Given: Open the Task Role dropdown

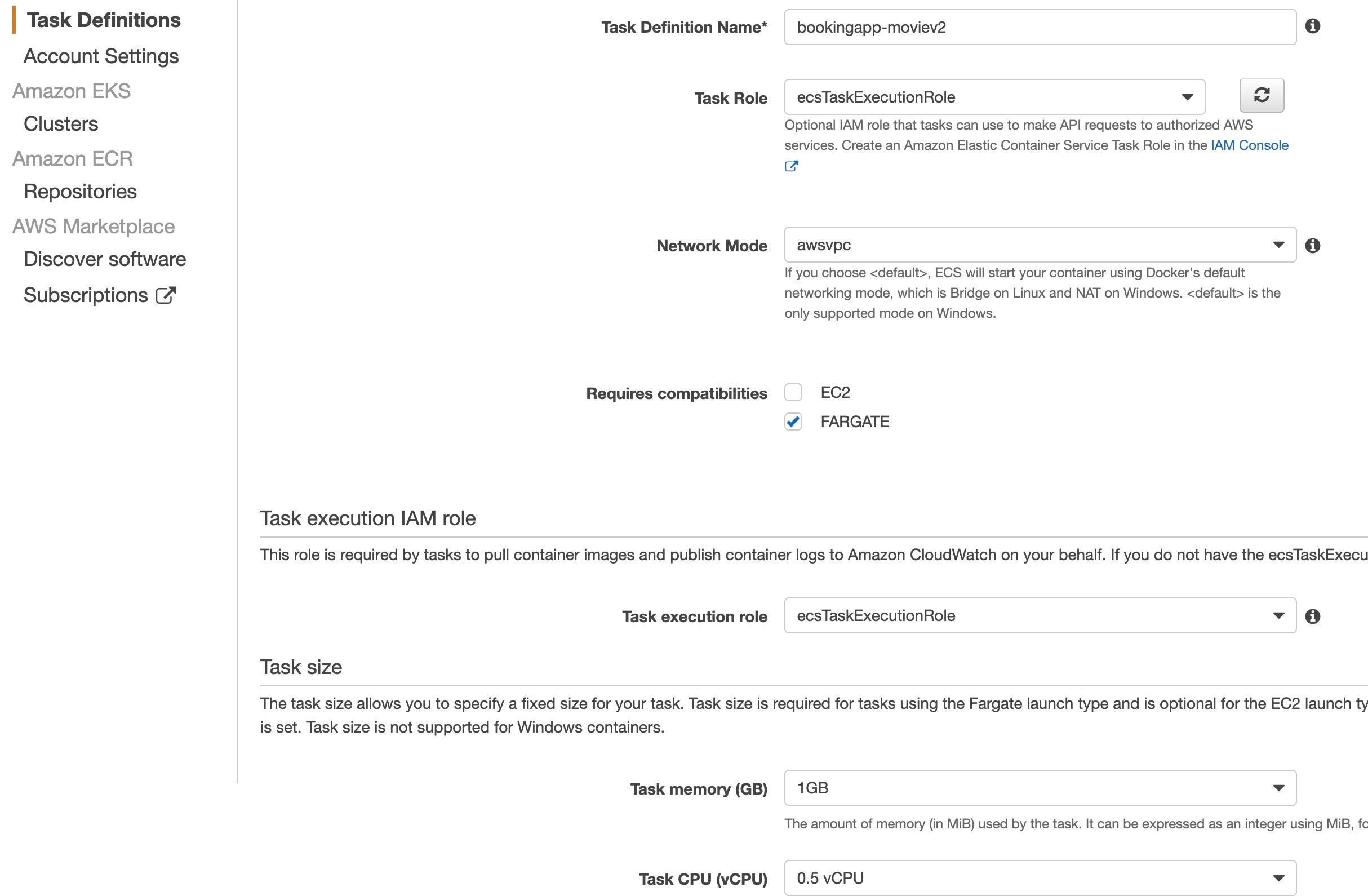Looking at the screenshot, I should click(x=994, y=97).
